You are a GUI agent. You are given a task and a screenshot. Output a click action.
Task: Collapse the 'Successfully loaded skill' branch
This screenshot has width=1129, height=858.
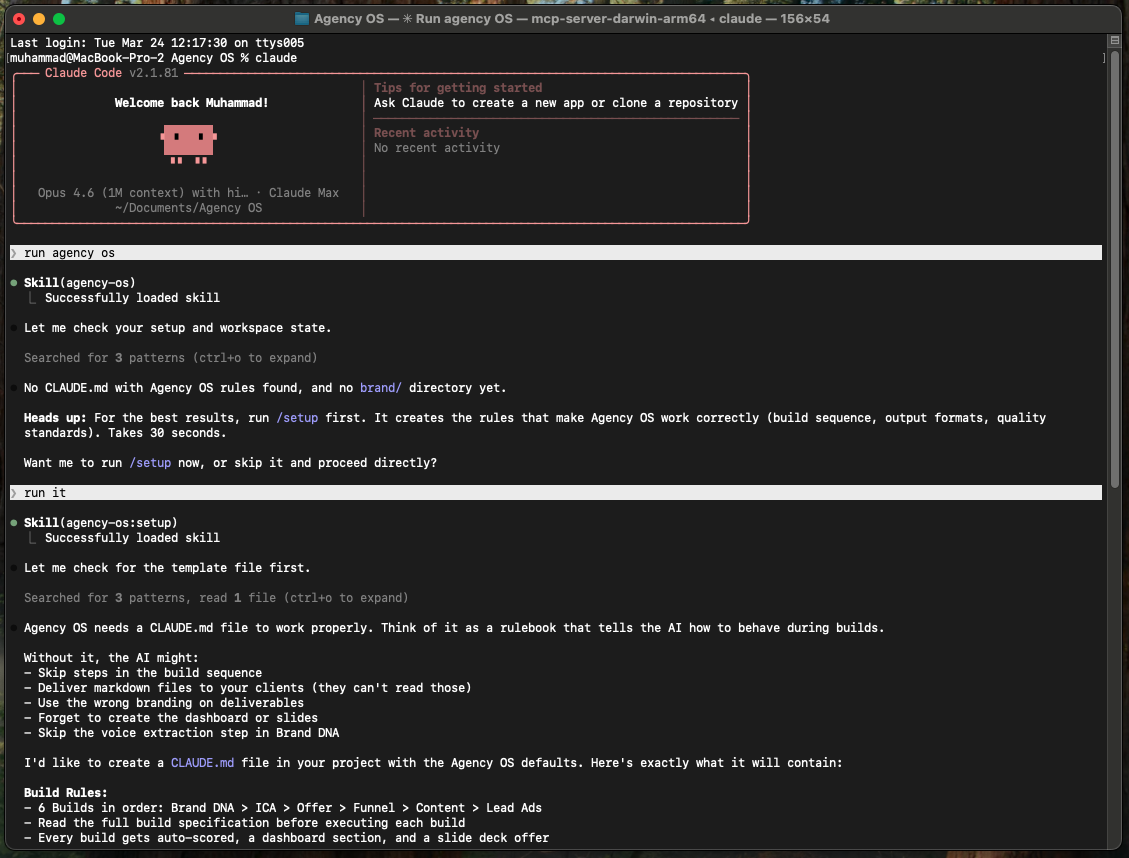32,297
